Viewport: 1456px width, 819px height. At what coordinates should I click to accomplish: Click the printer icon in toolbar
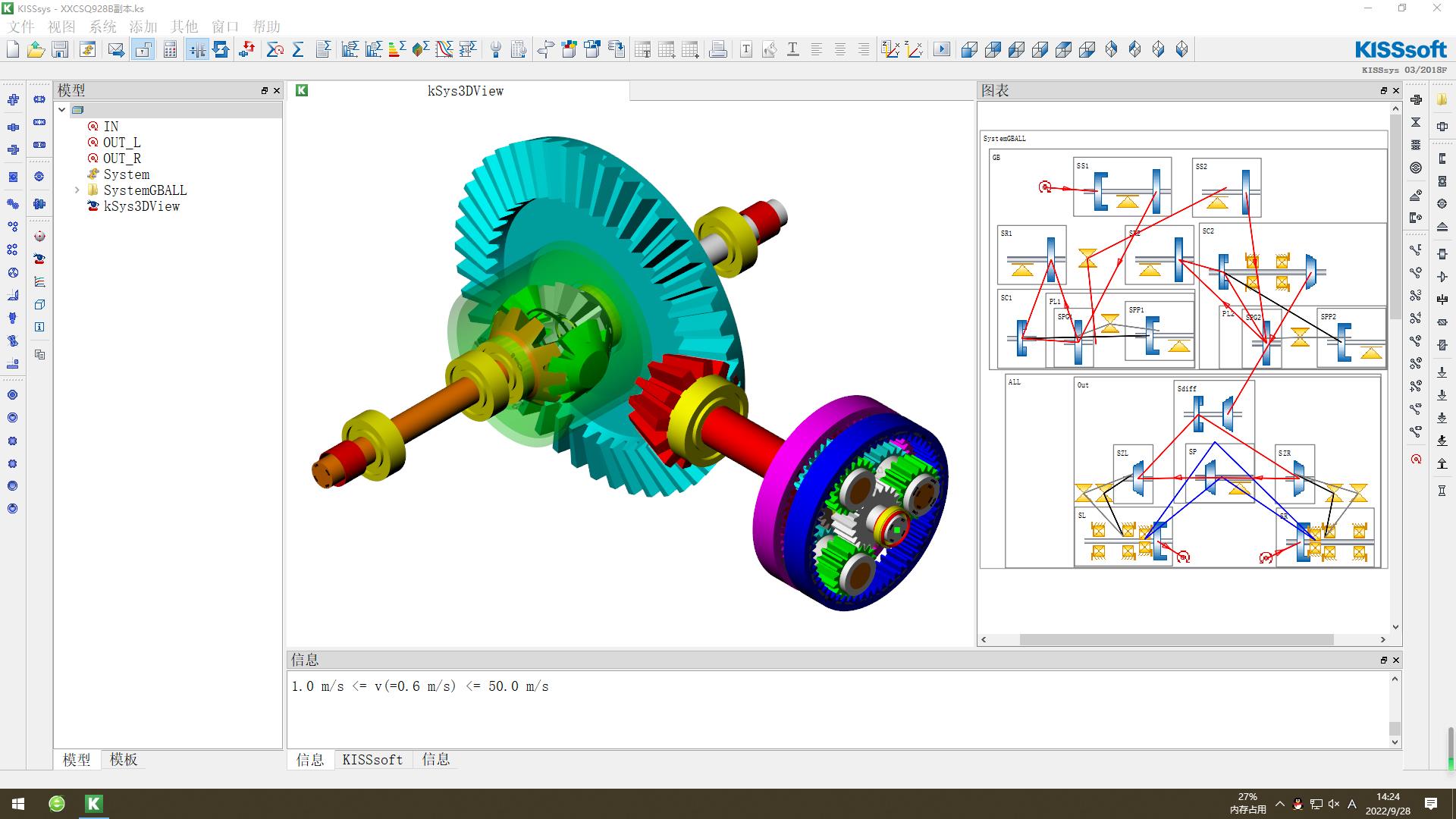(x=717, y=50)
